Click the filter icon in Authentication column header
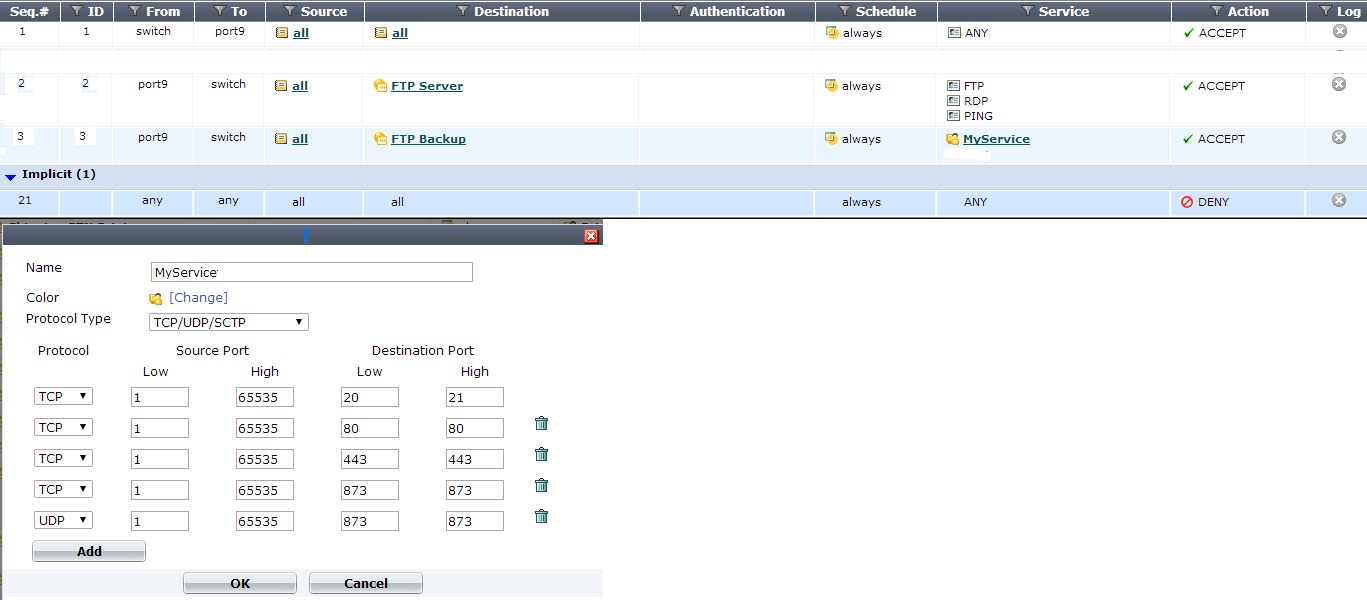1367x600 pixels. pos(678,11)
